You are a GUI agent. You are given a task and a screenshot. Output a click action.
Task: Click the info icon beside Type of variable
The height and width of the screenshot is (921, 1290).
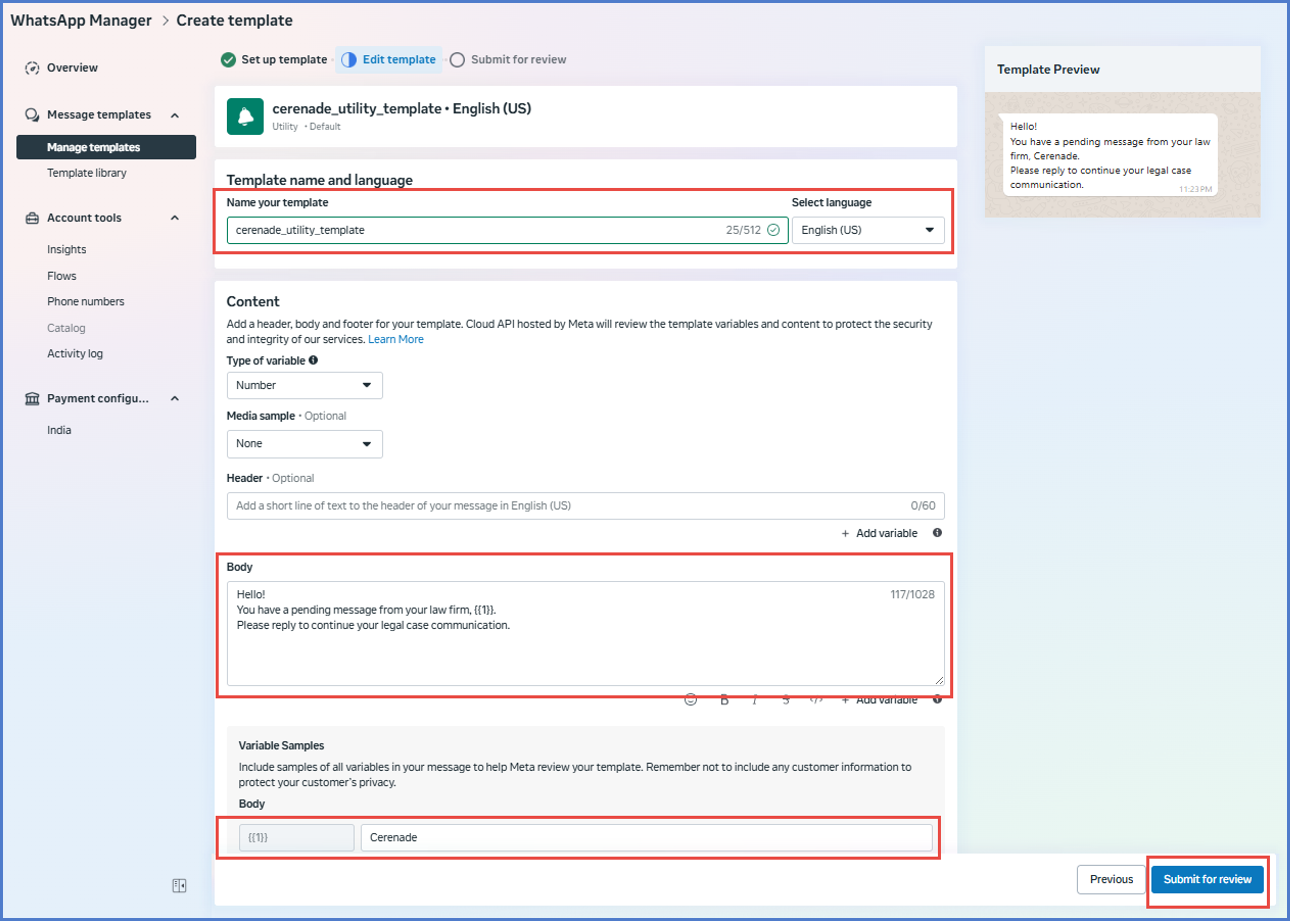coord(314,360)
